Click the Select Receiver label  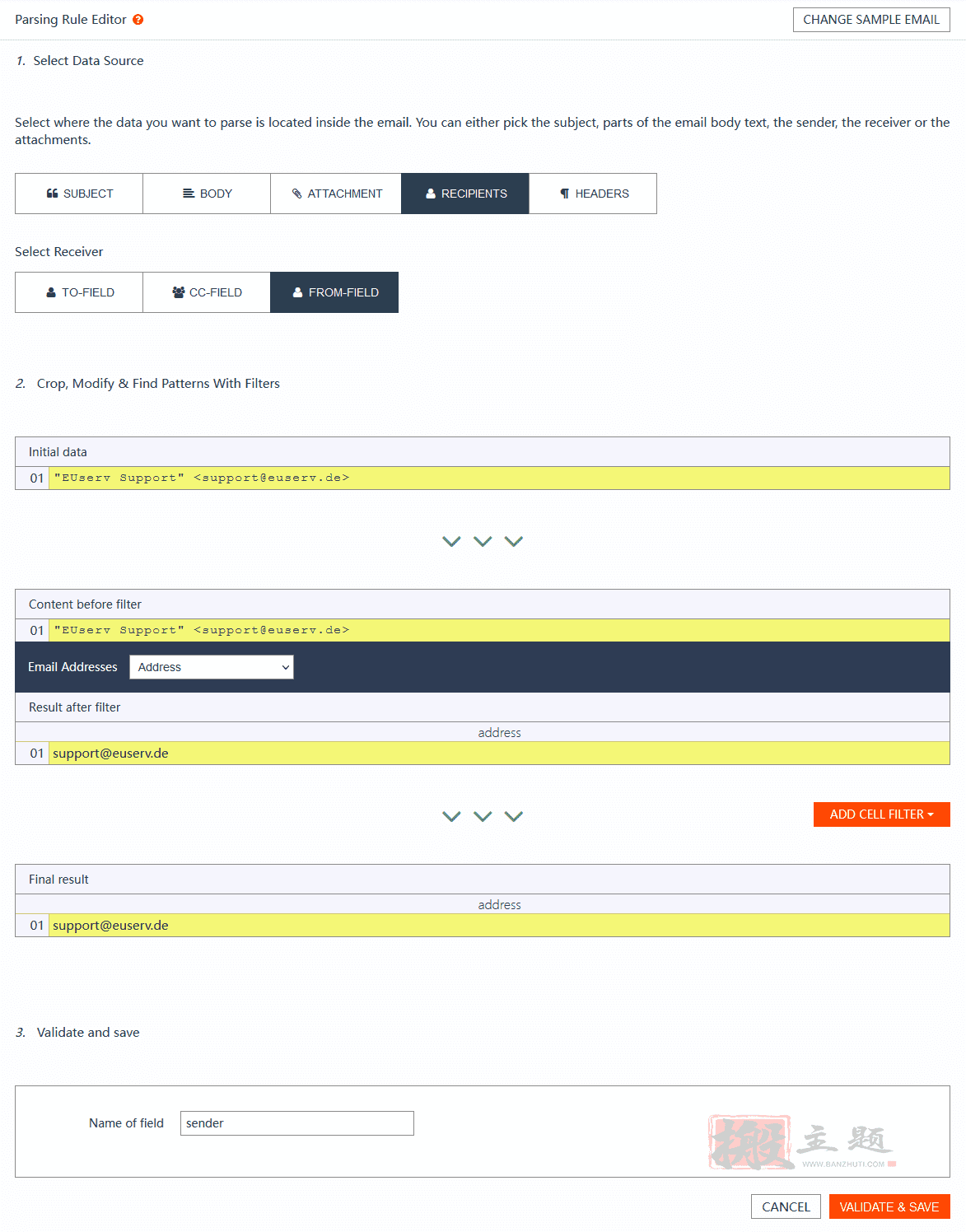(59, 252)
